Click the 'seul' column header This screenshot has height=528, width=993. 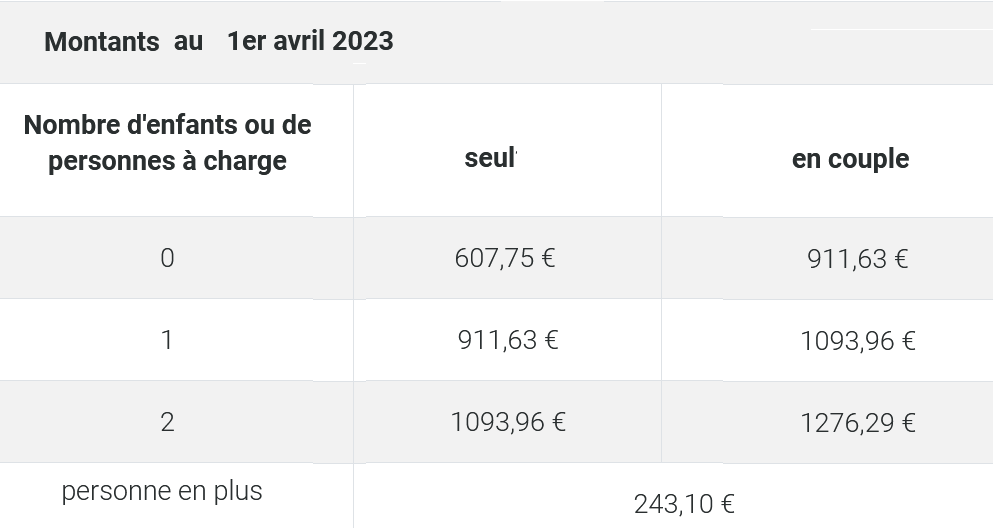click(x=491, y=158)
